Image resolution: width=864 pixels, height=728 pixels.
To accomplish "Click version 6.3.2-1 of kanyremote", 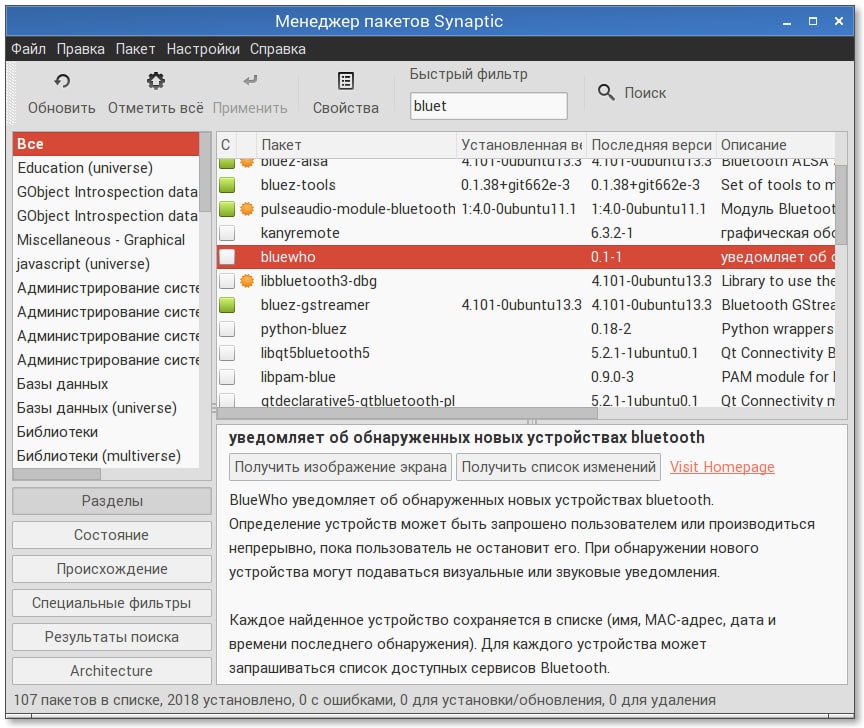I will click(x=612, y=233).
